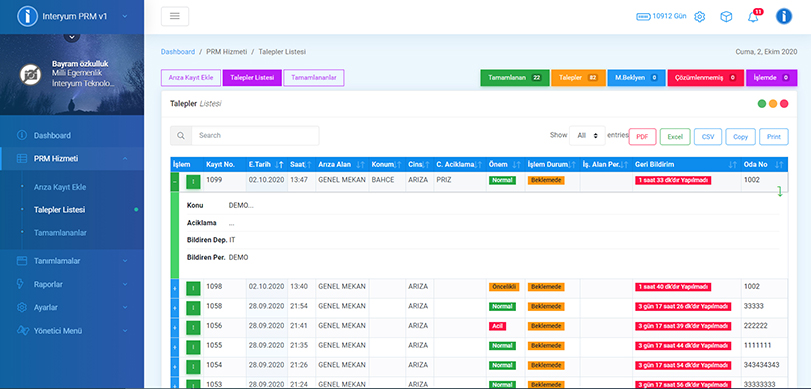Click the red card control dot

pos(784,103)
